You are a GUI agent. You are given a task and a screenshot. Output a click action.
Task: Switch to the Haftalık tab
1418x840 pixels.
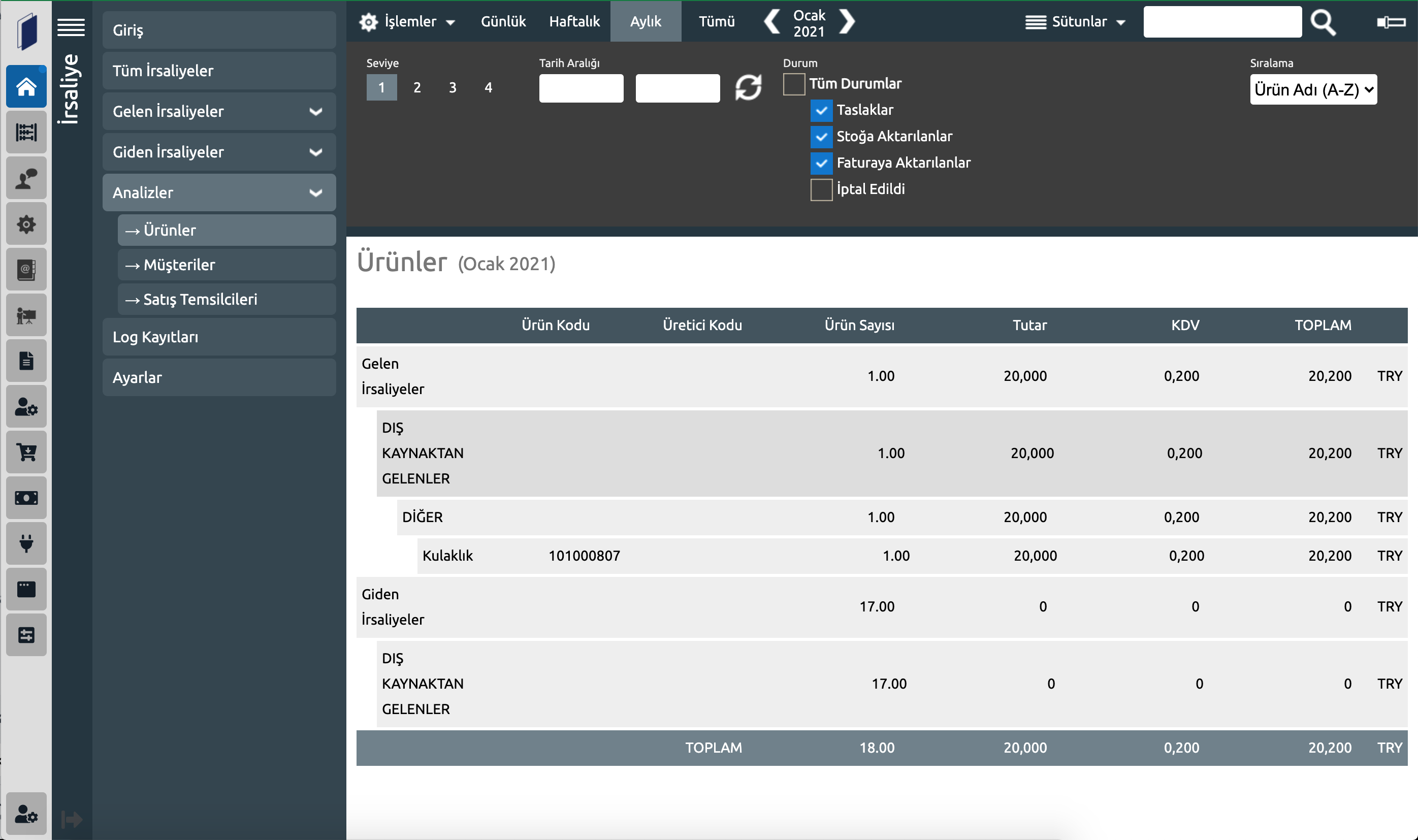coord(574,21)
